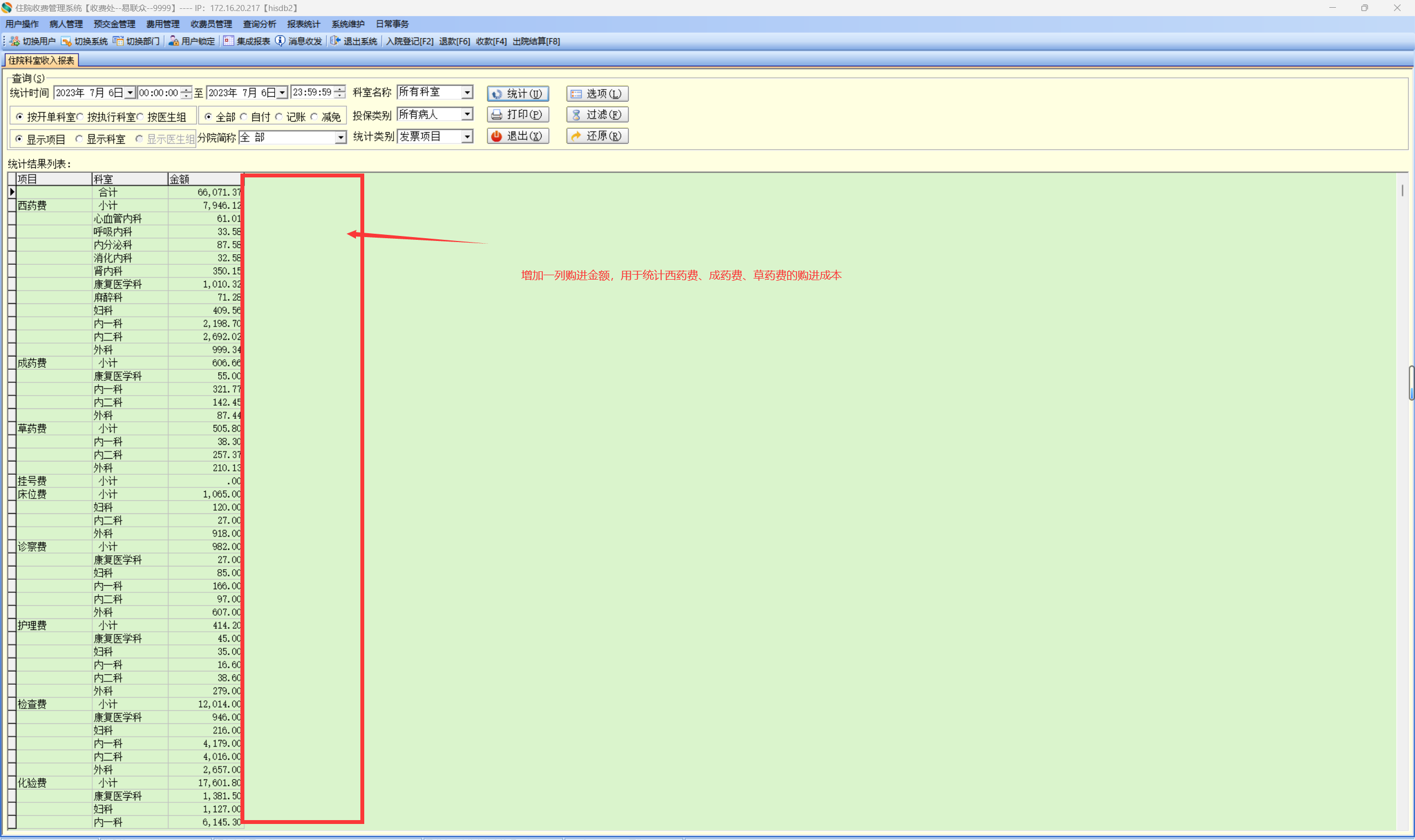
Task: Click the 打印(P) printer button
Action: tap(517, 115)
